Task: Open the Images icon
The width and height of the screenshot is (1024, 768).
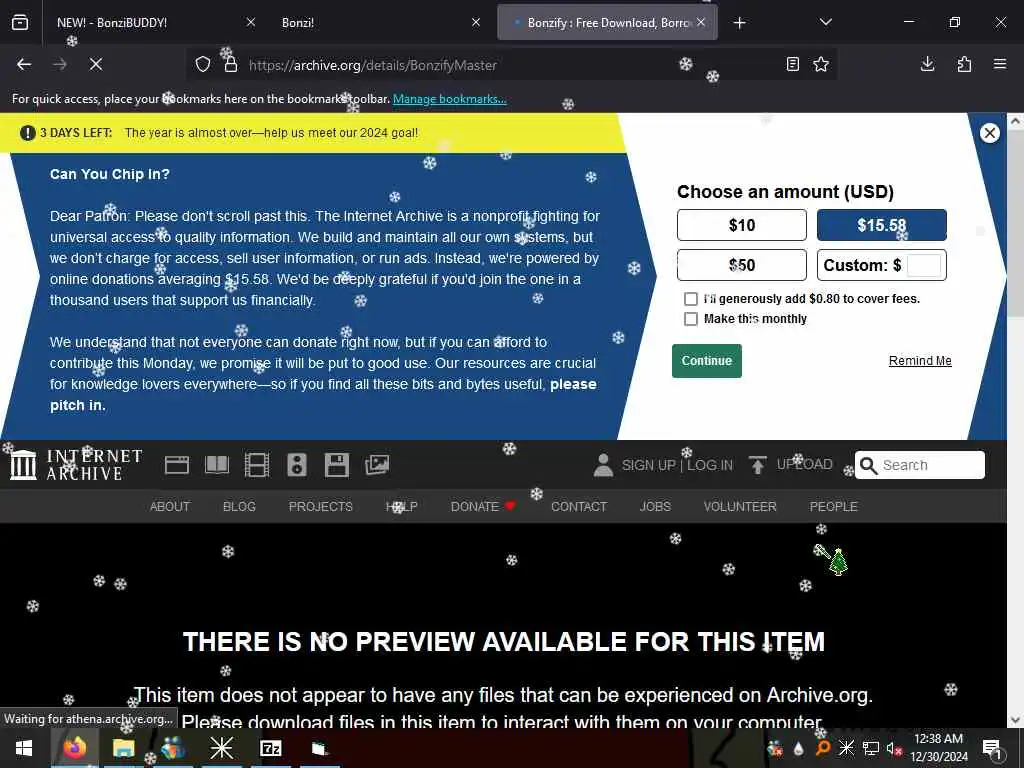Action: click(x=377, y=465)
